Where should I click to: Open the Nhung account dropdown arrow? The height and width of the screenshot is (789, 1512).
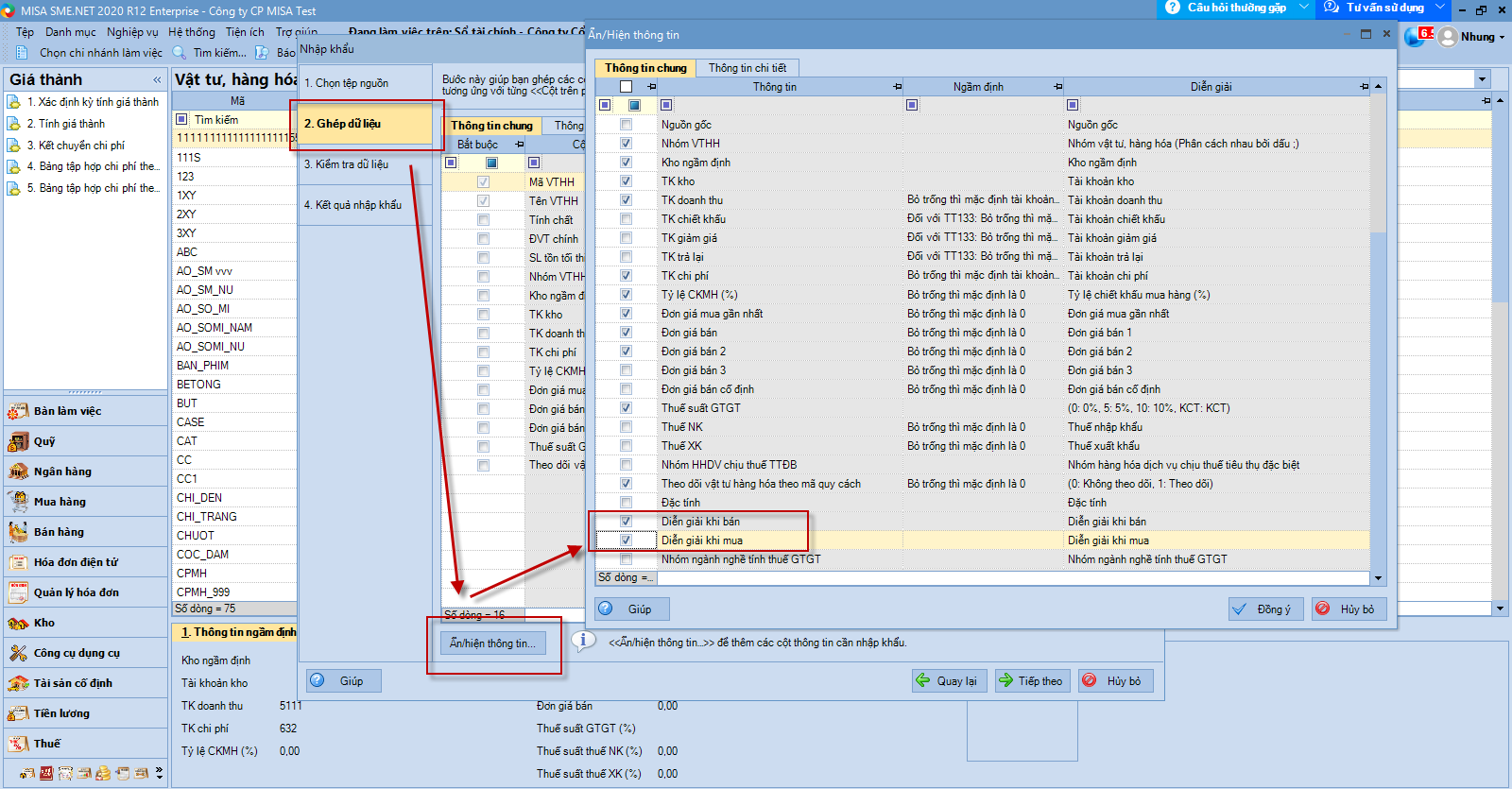[1502, 38]
